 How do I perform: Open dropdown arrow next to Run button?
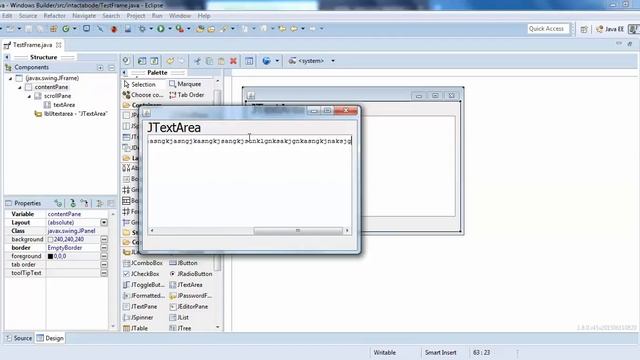170,29
